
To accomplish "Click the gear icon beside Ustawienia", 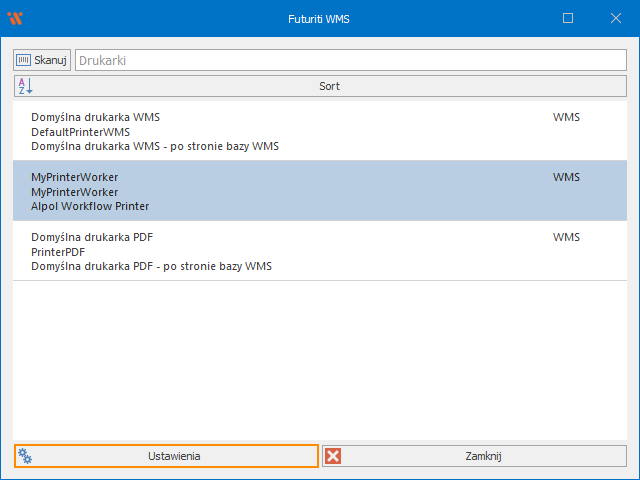I will point(25,456).
